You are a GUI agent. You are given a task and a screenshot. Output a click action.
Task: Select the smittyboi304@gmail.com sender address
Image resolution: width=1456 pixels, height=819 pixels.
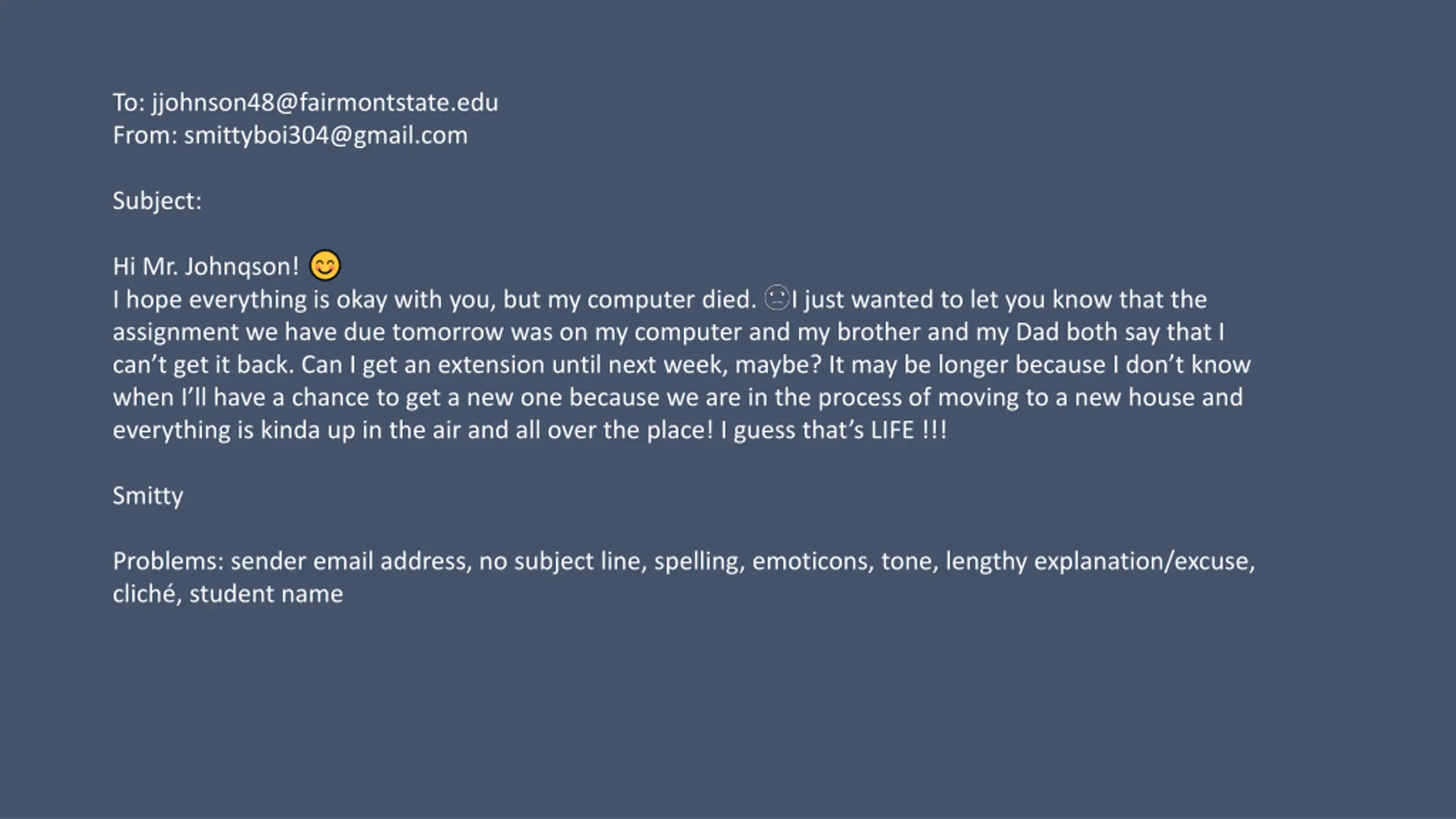tap(326, 136)
